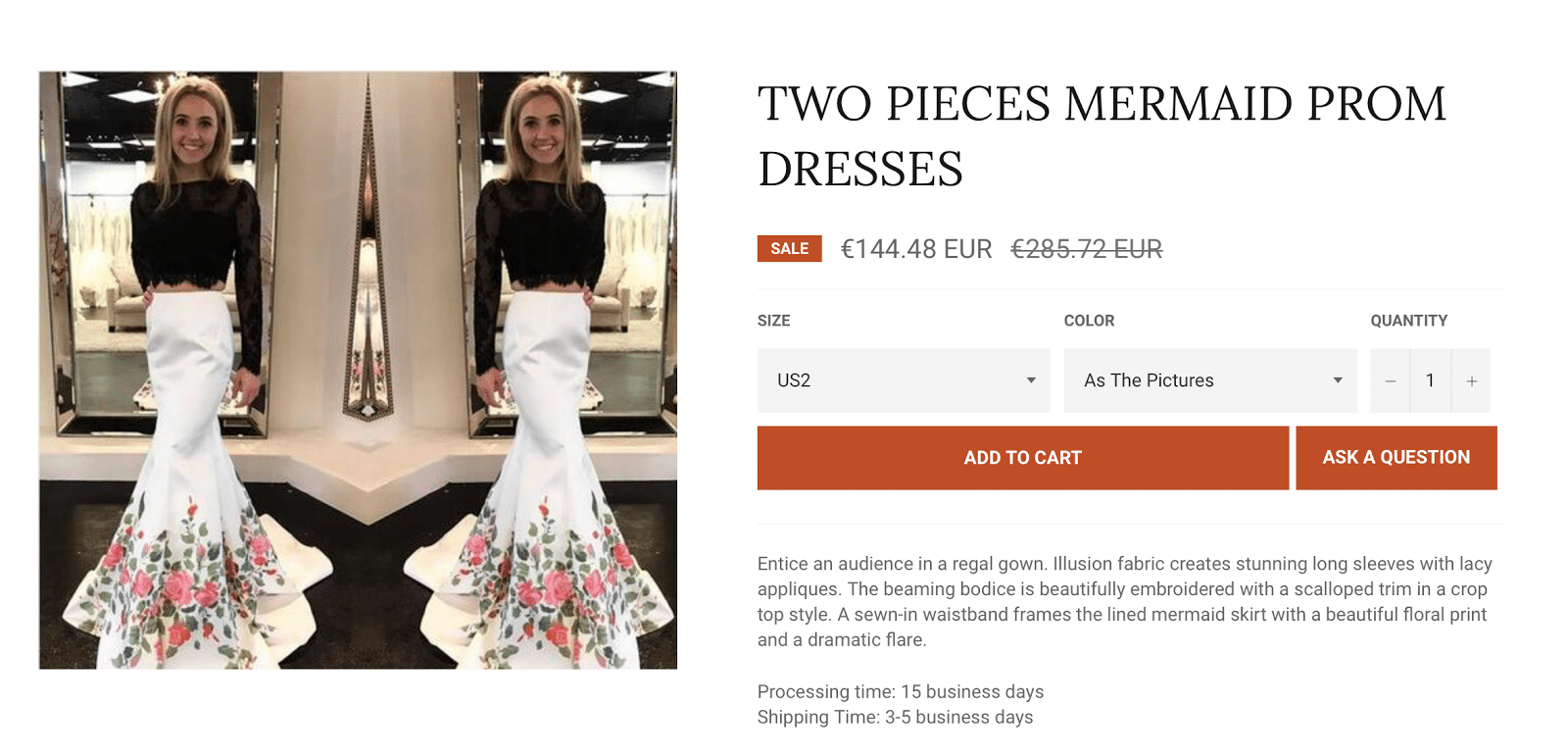Click the product title heading
Screen dimensions: 1568x756
pyautogui.click(x=1102, y=136)
